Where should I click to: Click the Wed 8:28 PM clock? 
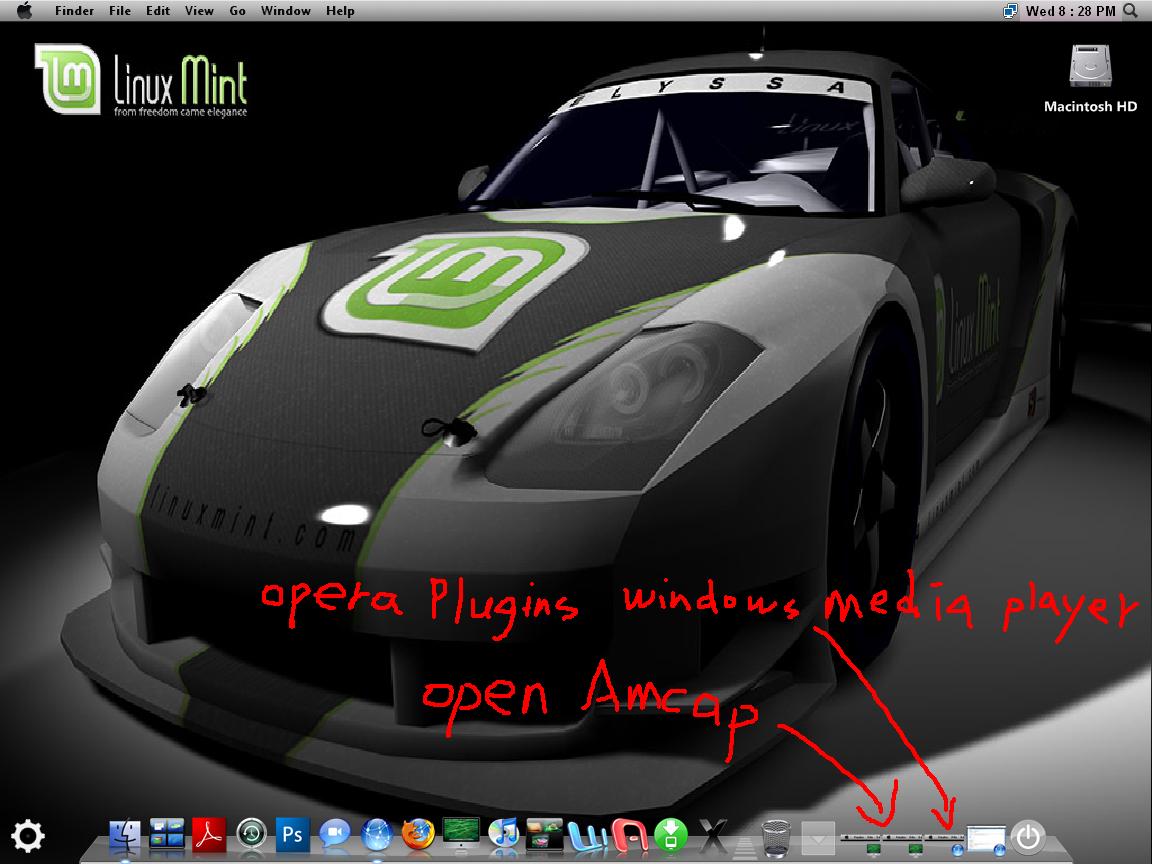coord(1070,11)
